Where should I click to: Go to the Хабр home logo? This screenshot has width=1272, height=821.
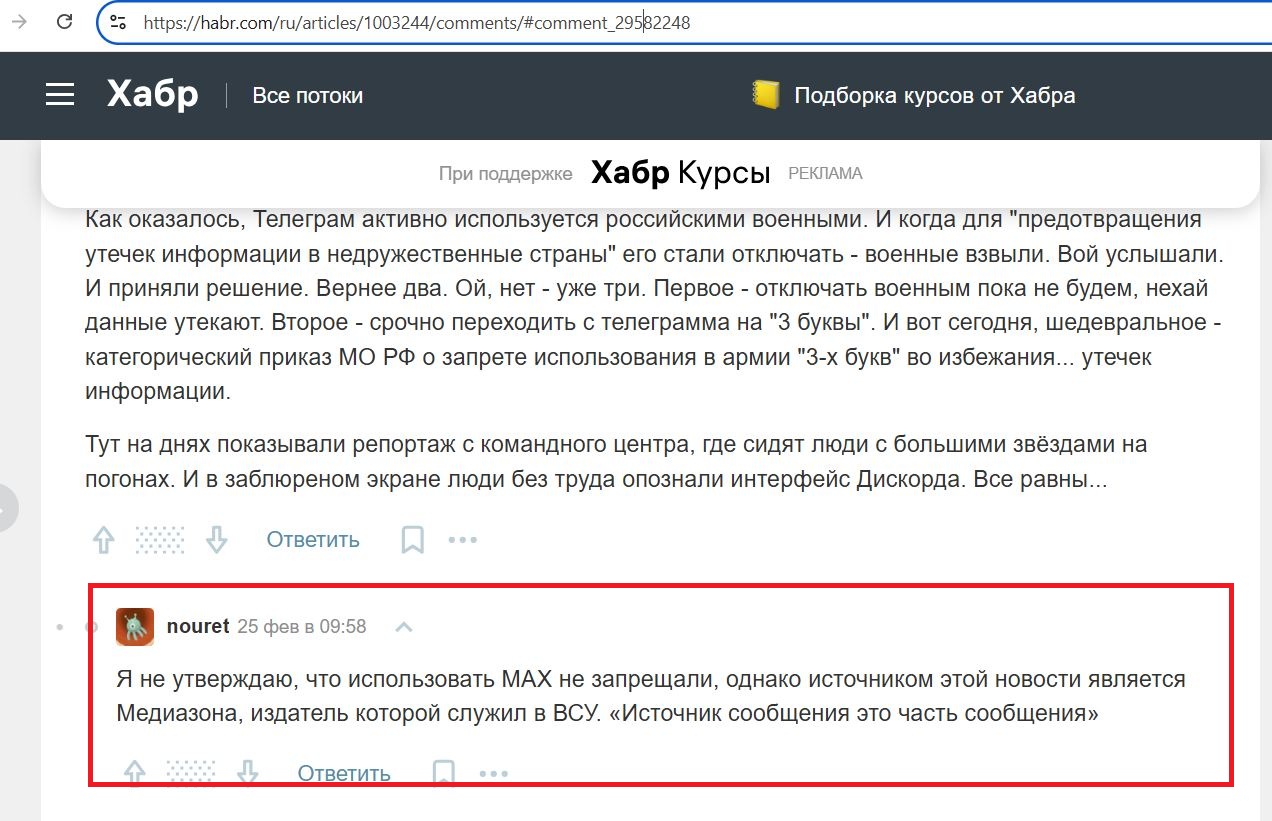pos(152,95)
